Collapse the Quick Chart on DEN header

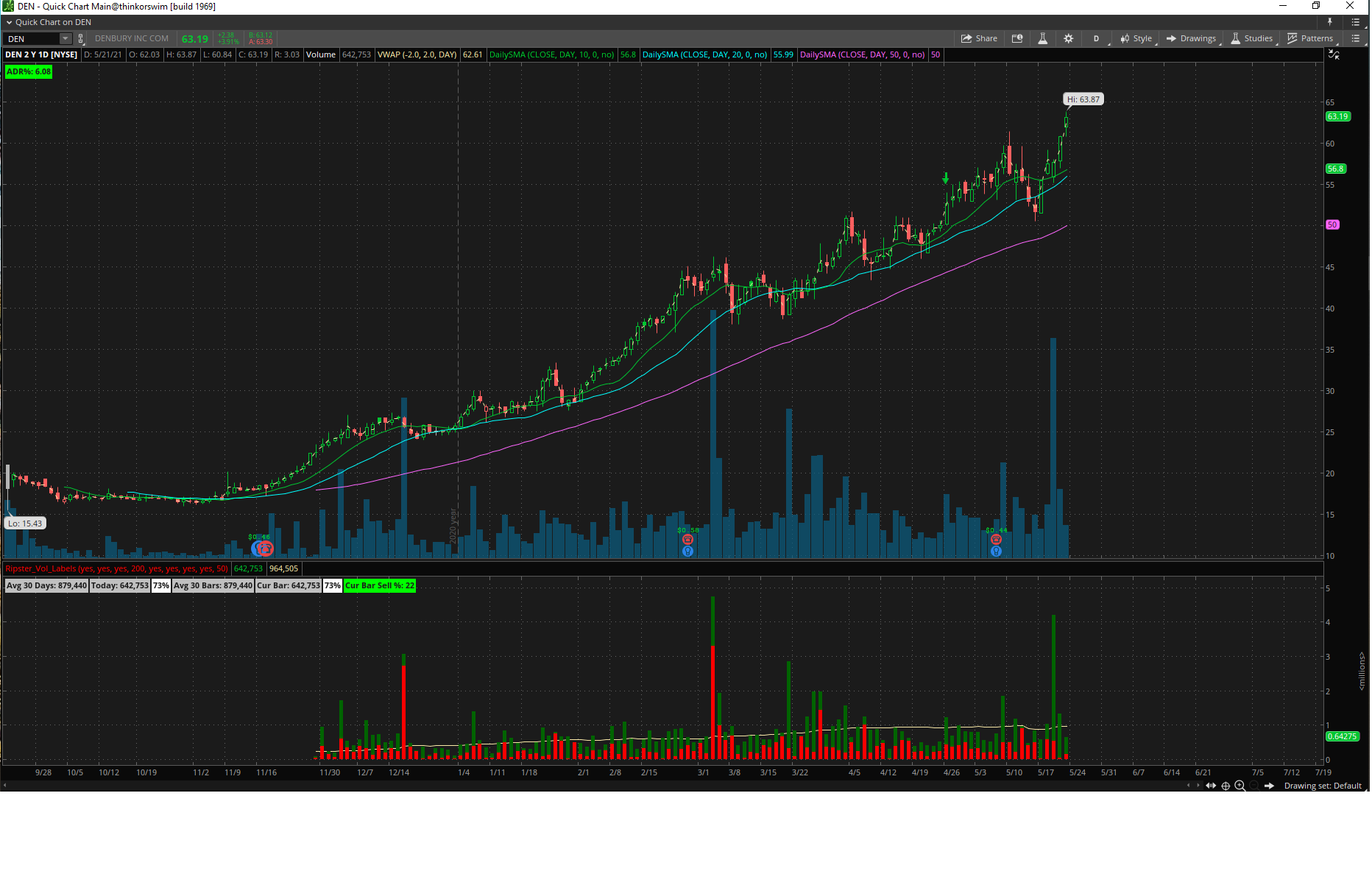[x=10, y=22]
